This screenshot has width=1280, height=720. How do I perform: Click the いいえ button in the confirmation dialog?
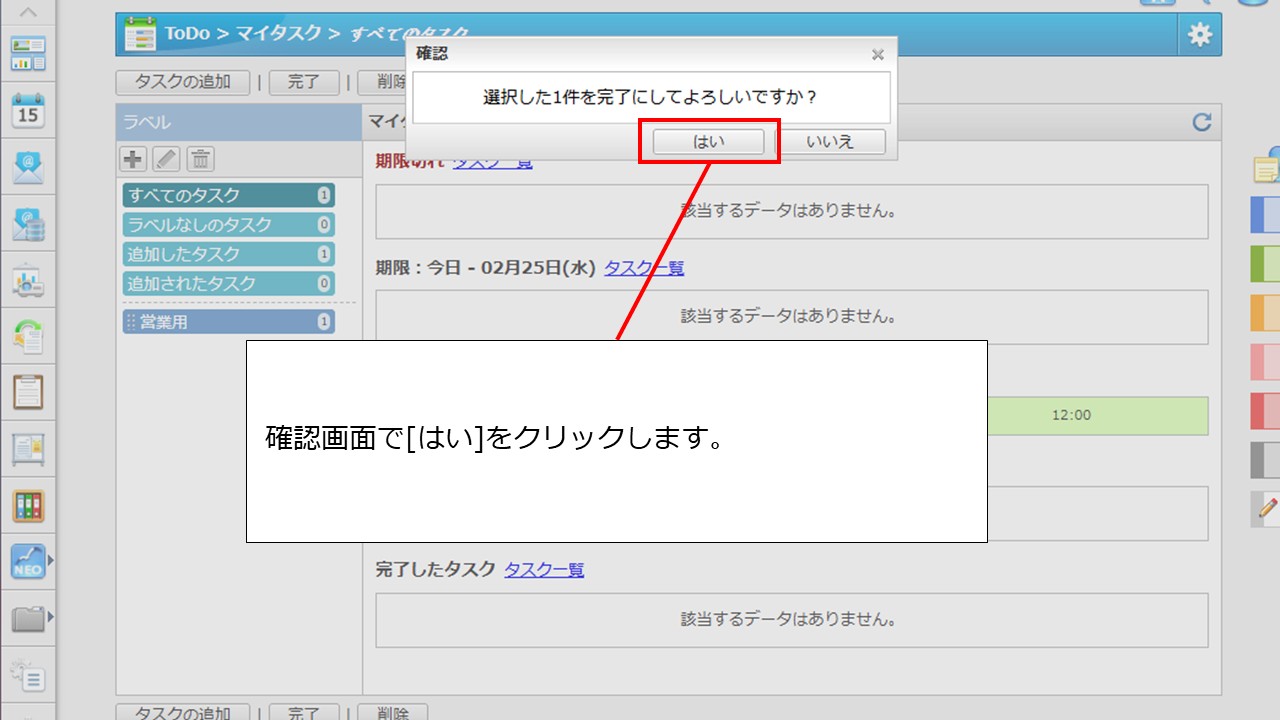[830, 142]
